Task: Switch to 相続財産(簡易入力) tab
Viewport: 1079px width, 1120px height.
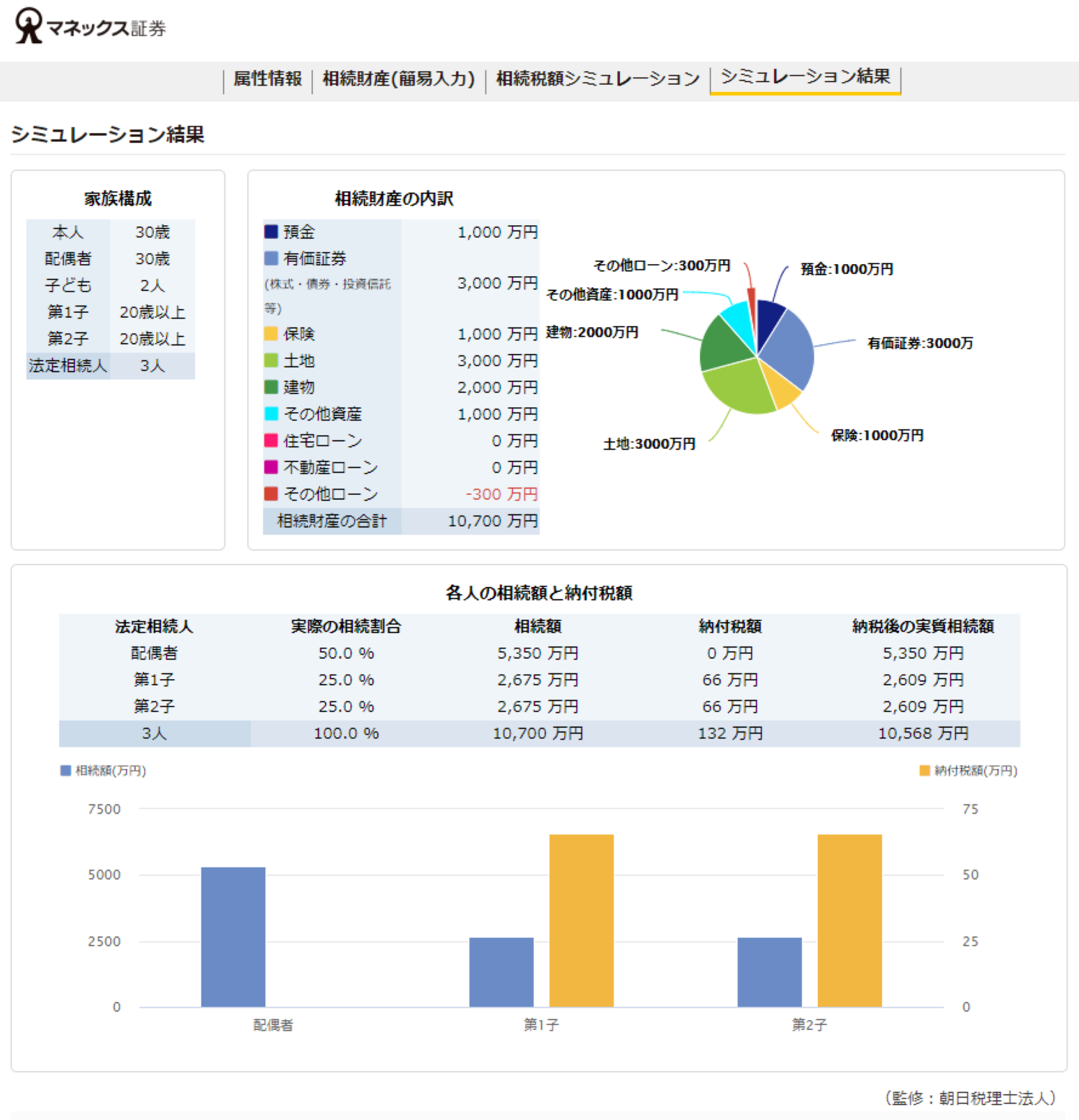Action: [x=399, y=78]
